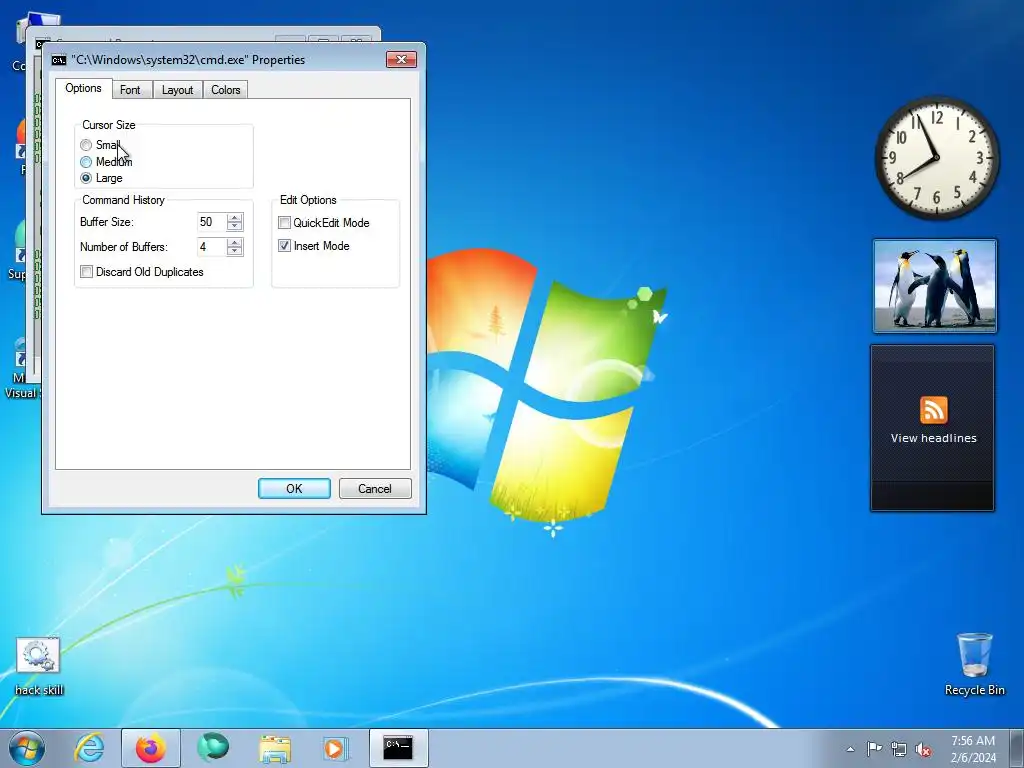The width and height of the screenshot is (1024, 768).
Task: Choose the Large cursor size radio button
Action: coord(86,178)
